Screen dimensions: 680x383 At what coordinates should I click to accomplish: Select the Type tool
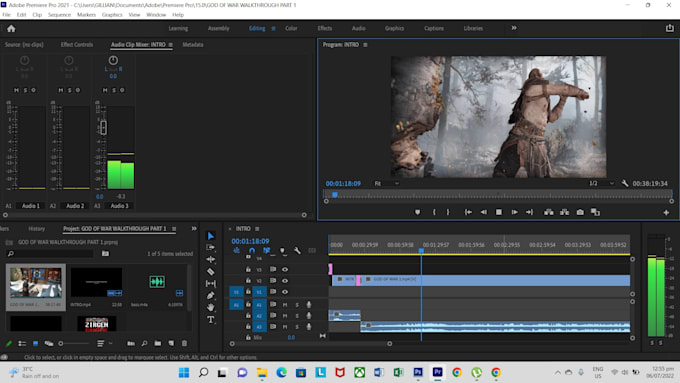pos(211,320)
